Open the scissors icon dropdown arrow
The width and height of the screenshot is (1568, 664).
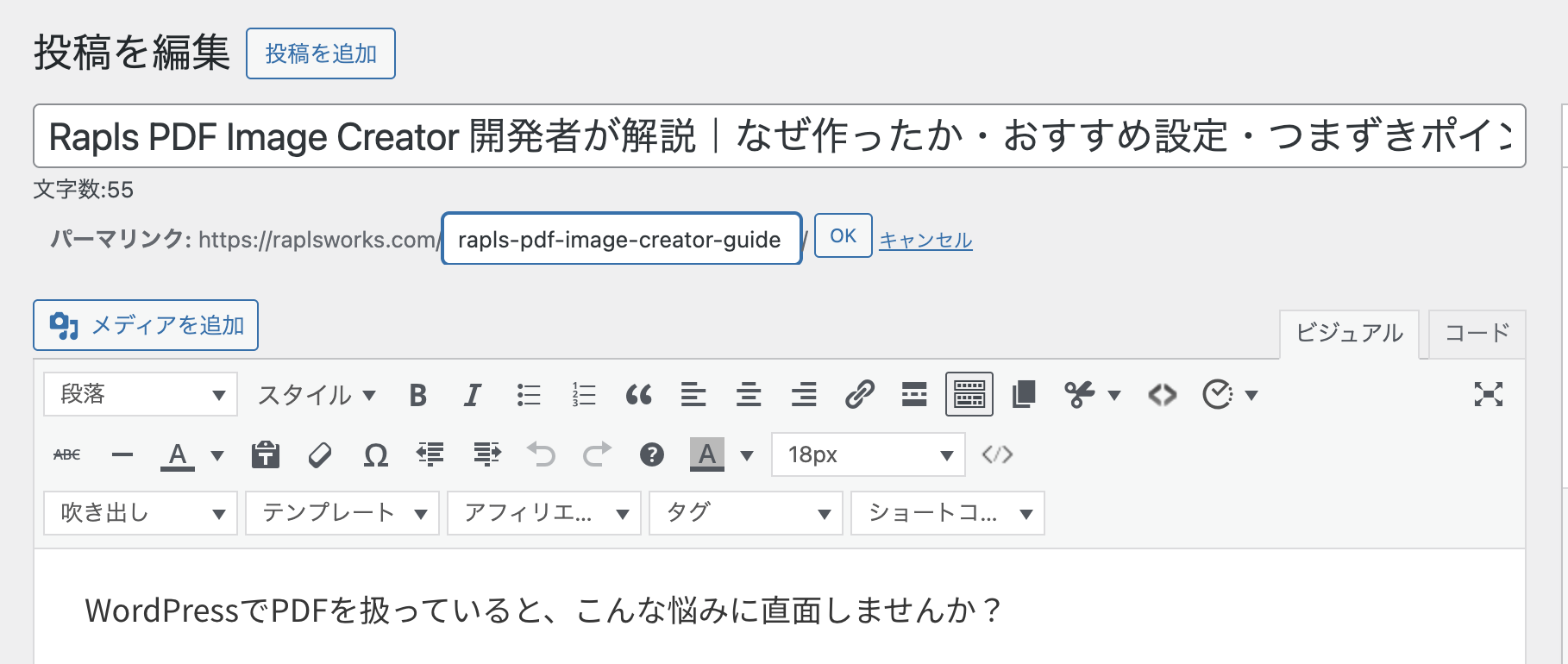(1114, 395)
